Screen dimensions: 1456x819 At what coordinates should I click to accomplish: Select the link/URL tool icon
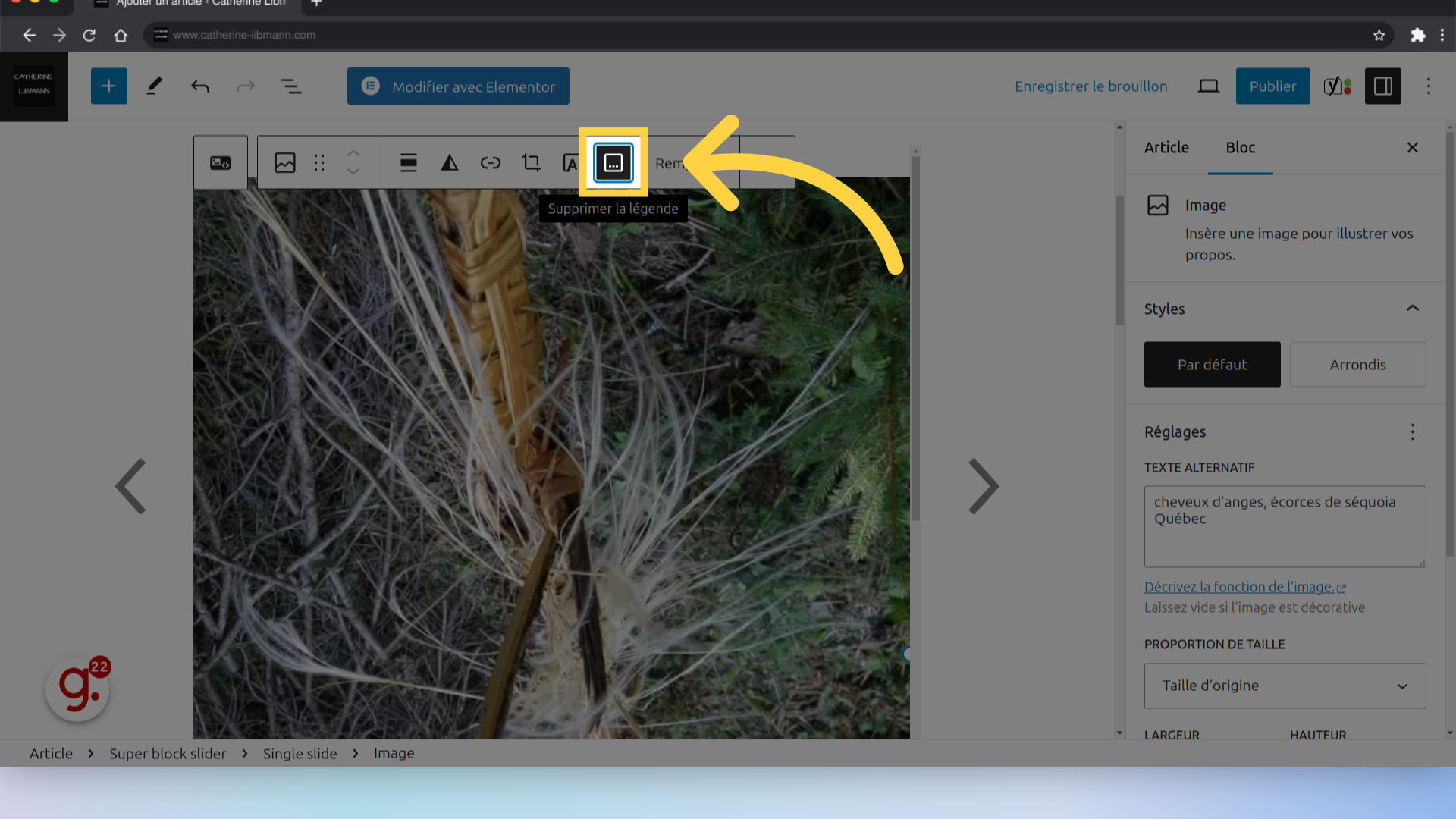pyautogui.click(x=489, y=163)
